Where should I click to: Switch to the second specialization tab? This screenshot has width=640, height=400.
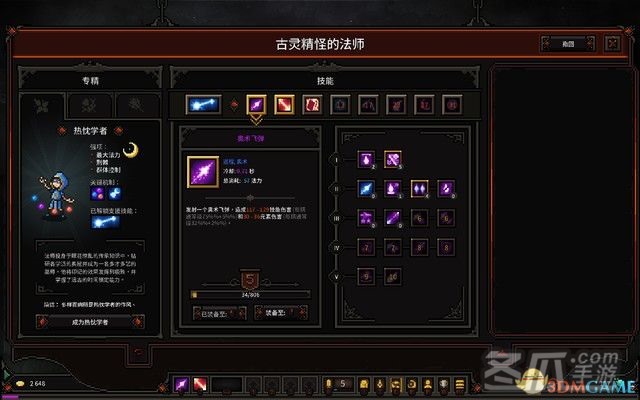(89, 105)
